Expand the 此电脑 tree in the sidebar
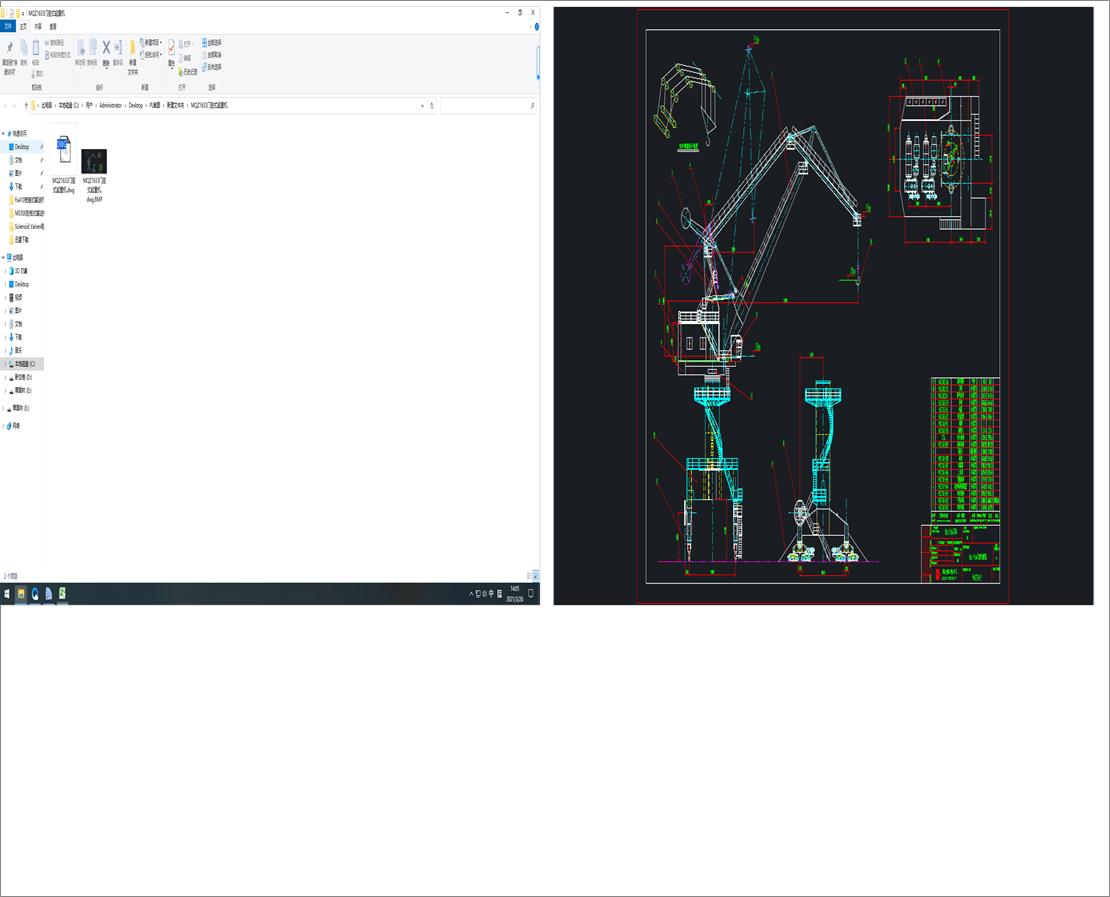Viewport: 1110px width, 897px height. coord(6,257)
